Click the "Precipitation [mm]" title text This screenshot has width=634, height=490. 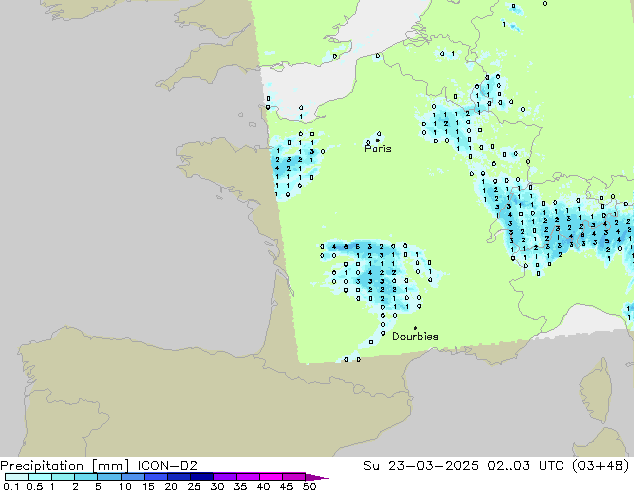point(65,466)
